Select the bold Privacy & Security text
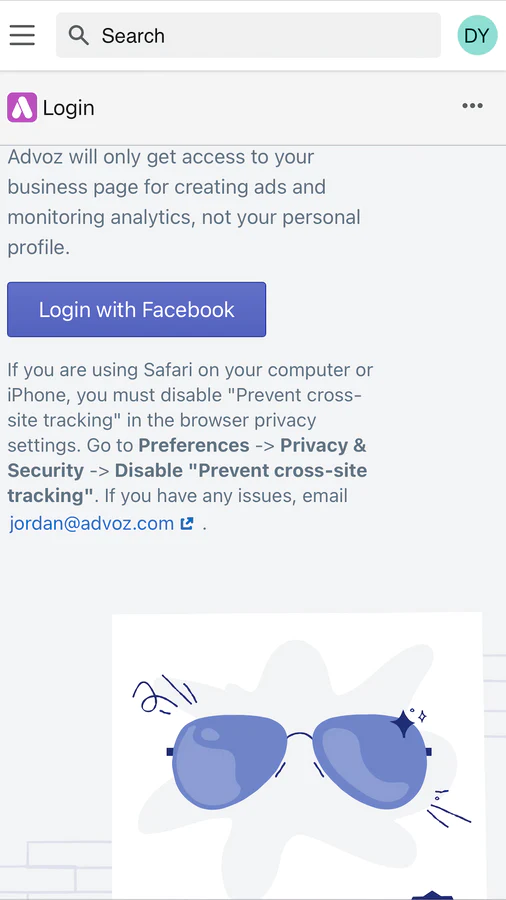The image size is (506, 900). click(187, 458)
